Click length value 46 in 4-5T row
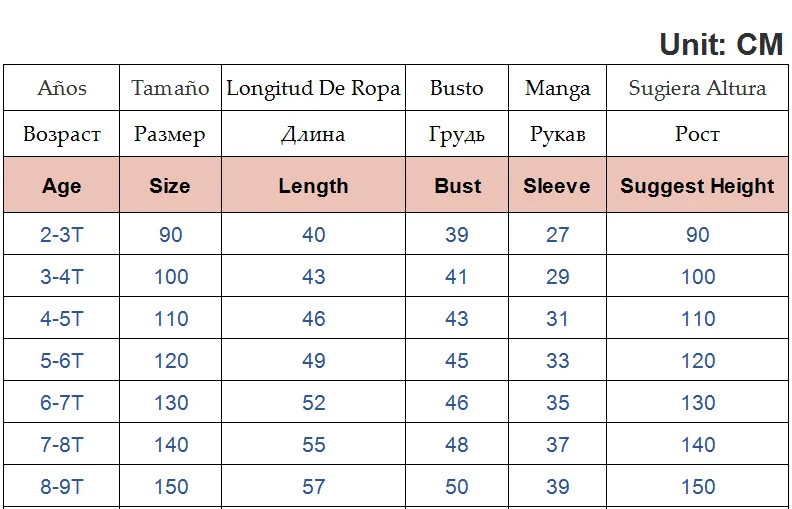This screenshot has width=792, height=509. point(314,319)
